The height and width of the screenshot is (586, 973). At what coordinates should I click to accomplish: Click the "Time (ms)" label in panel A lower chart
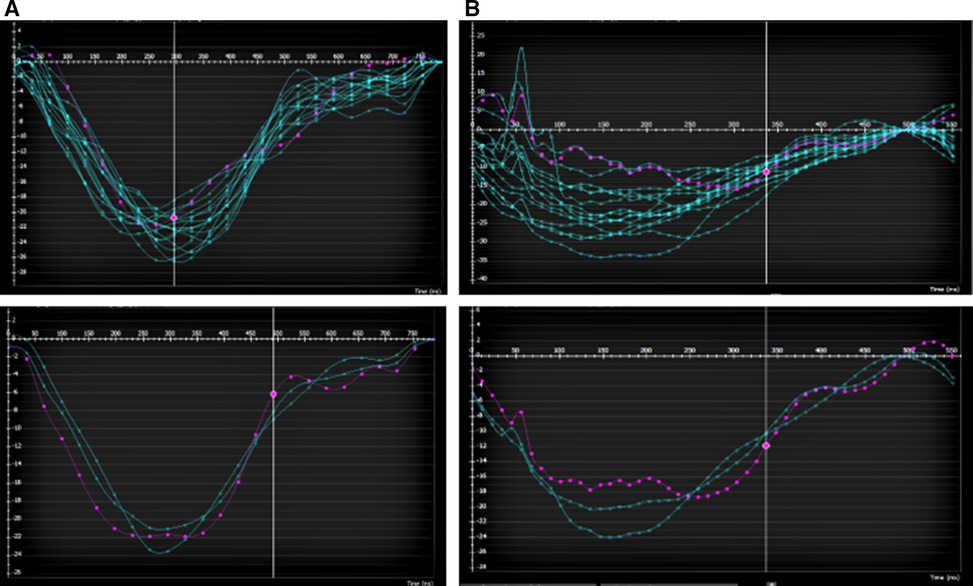tap(418, 583)
